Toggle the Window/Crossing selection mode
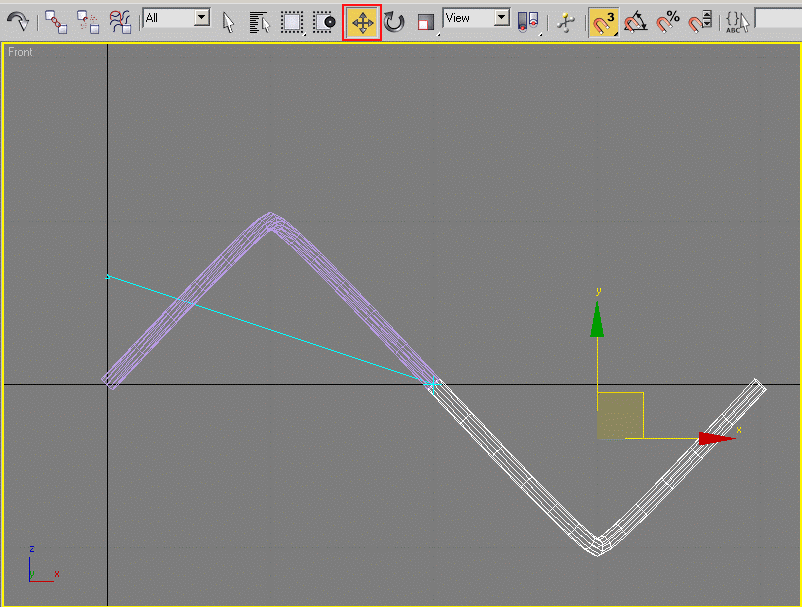802x607 pixels. (x=324, y=23)
